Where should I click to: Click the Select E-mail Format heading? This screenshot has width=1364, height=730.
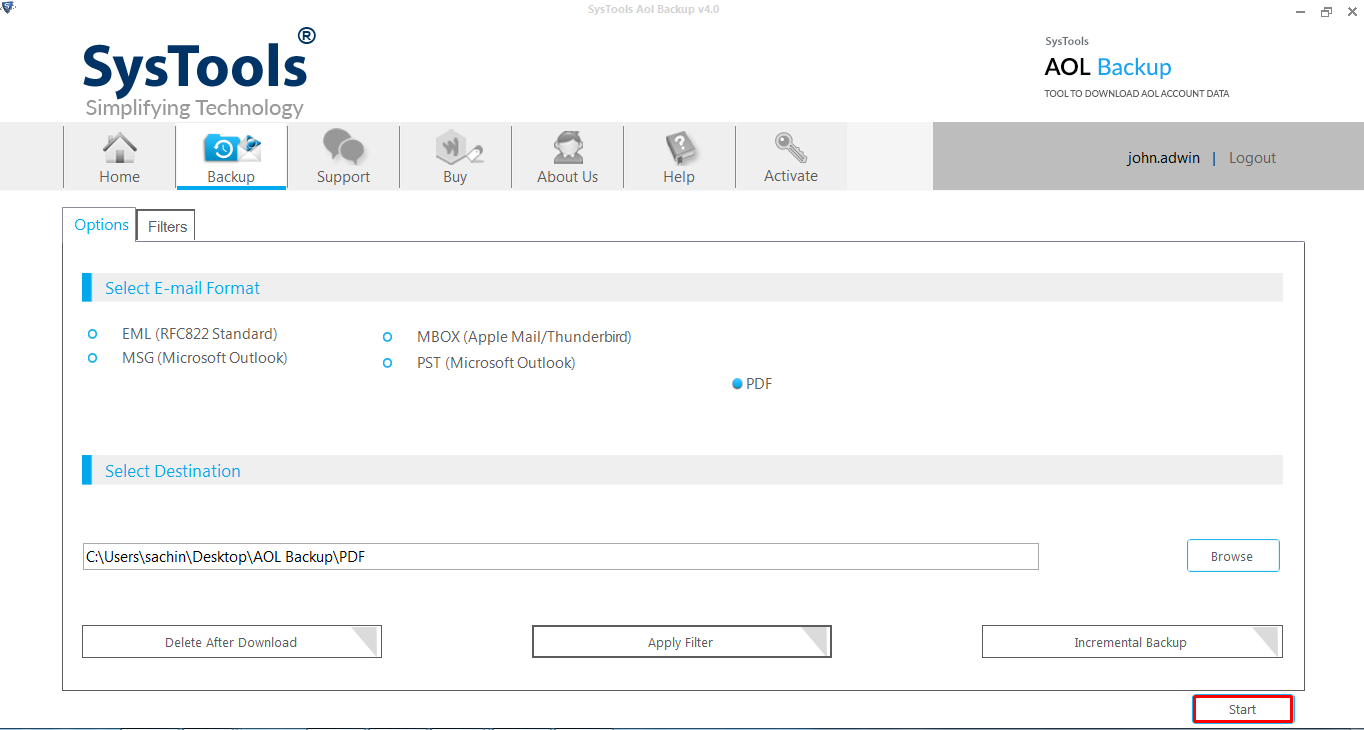pyautogui.click(x=182, y=288)
